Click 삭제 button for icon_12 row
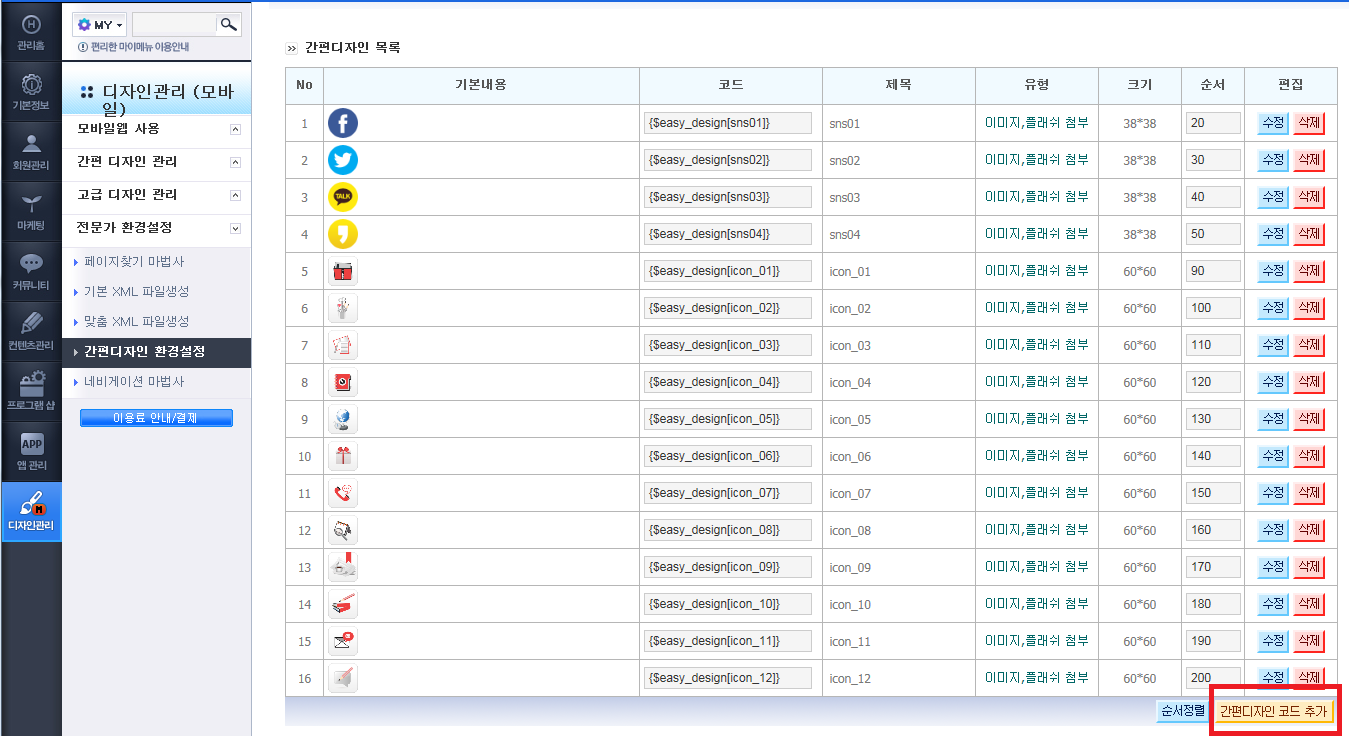Screen dimensions: 1349x736 tap(1309, 678)
